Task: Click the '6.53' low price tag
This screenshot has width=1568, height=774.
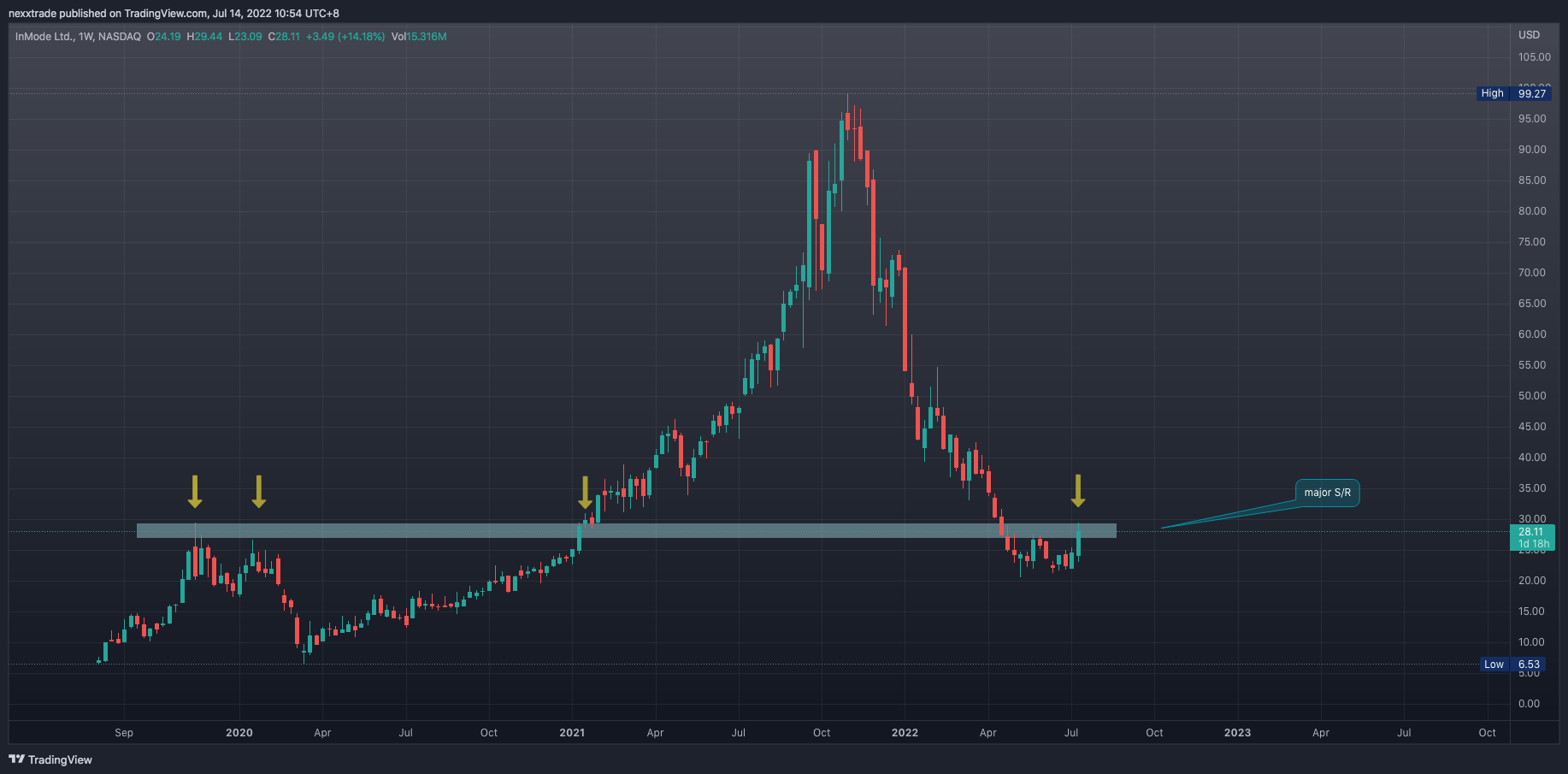Action: pyautogui.click(x=1530, y=665)
